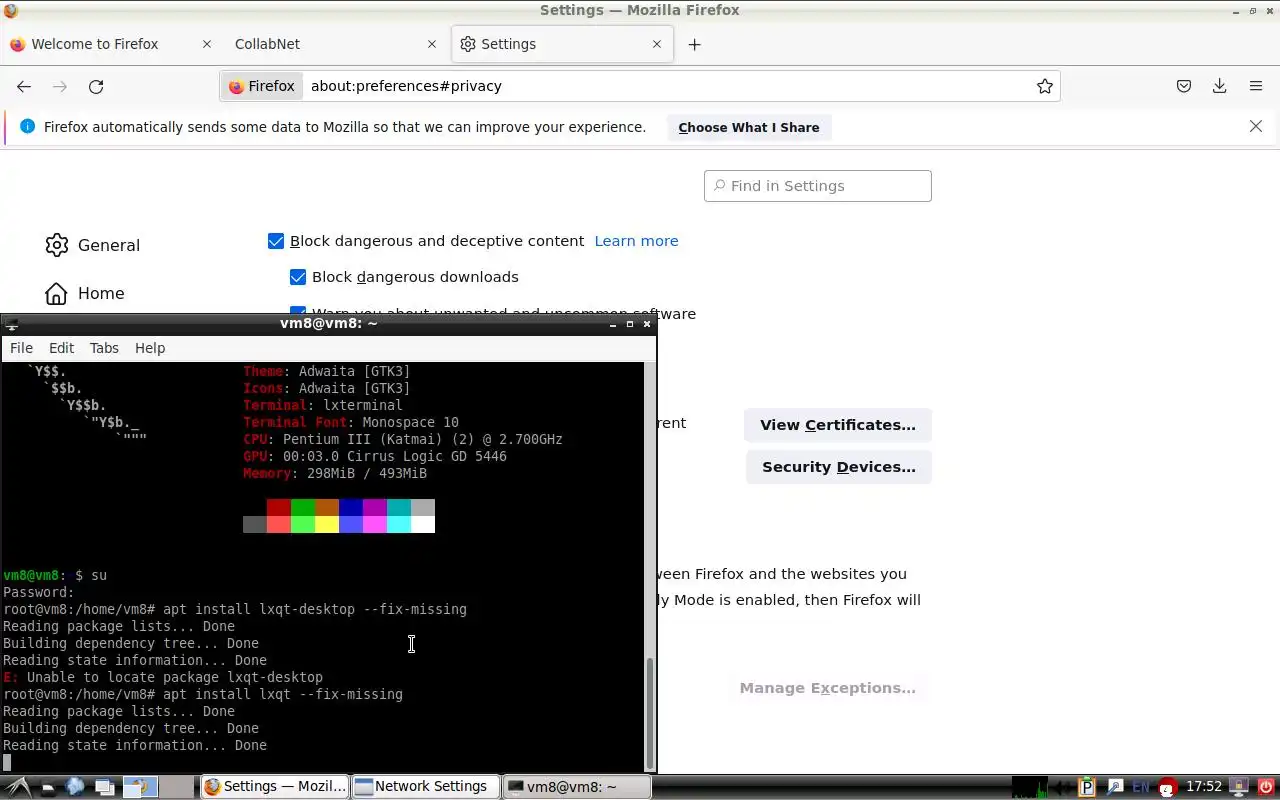1280x800 pixels.
Task: Close the Settings tab
Action: [x=657, y=44]
